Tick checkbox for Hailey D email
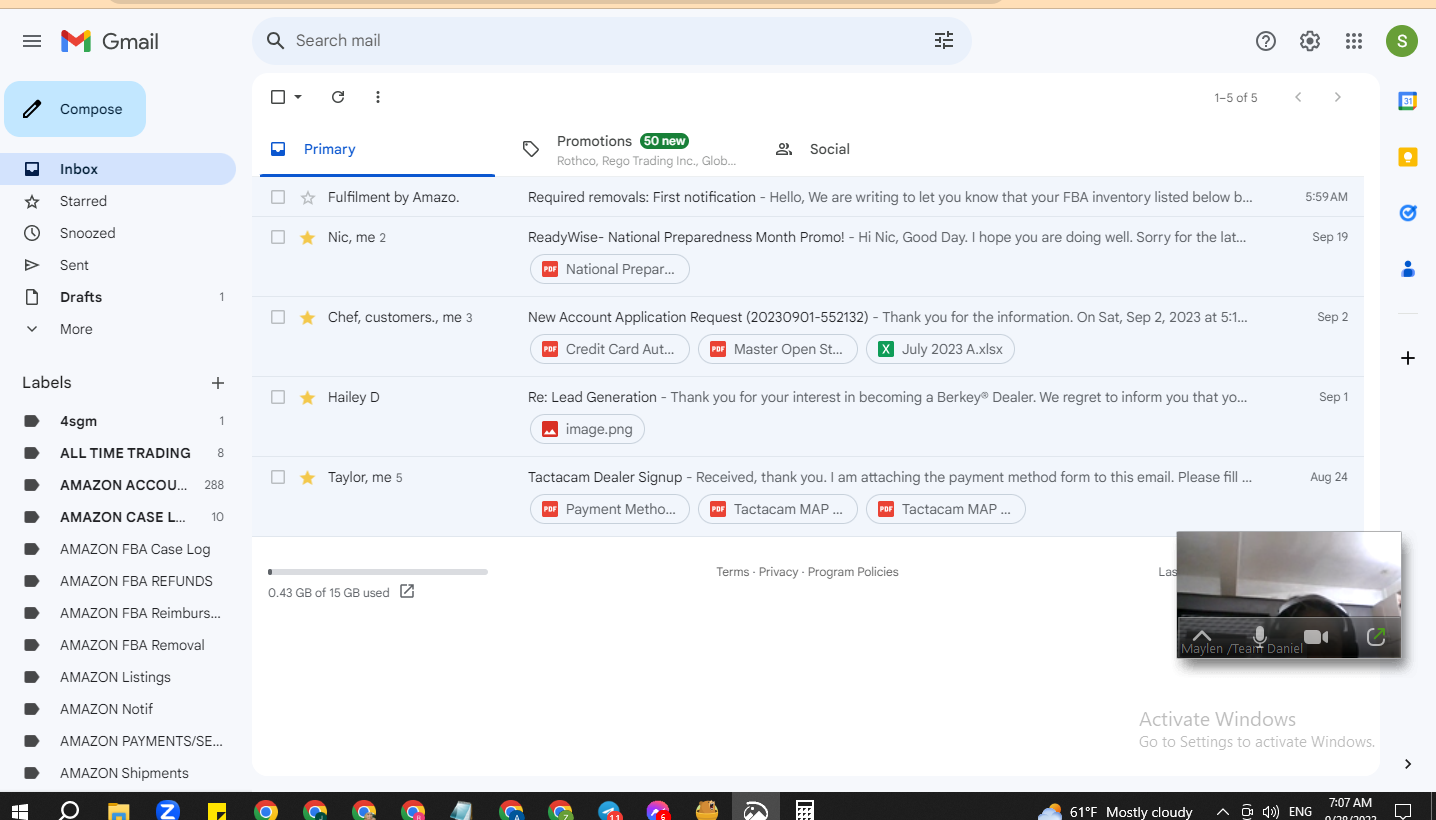The width and height of the screenshot is (1436, 820). pos(278,398)
